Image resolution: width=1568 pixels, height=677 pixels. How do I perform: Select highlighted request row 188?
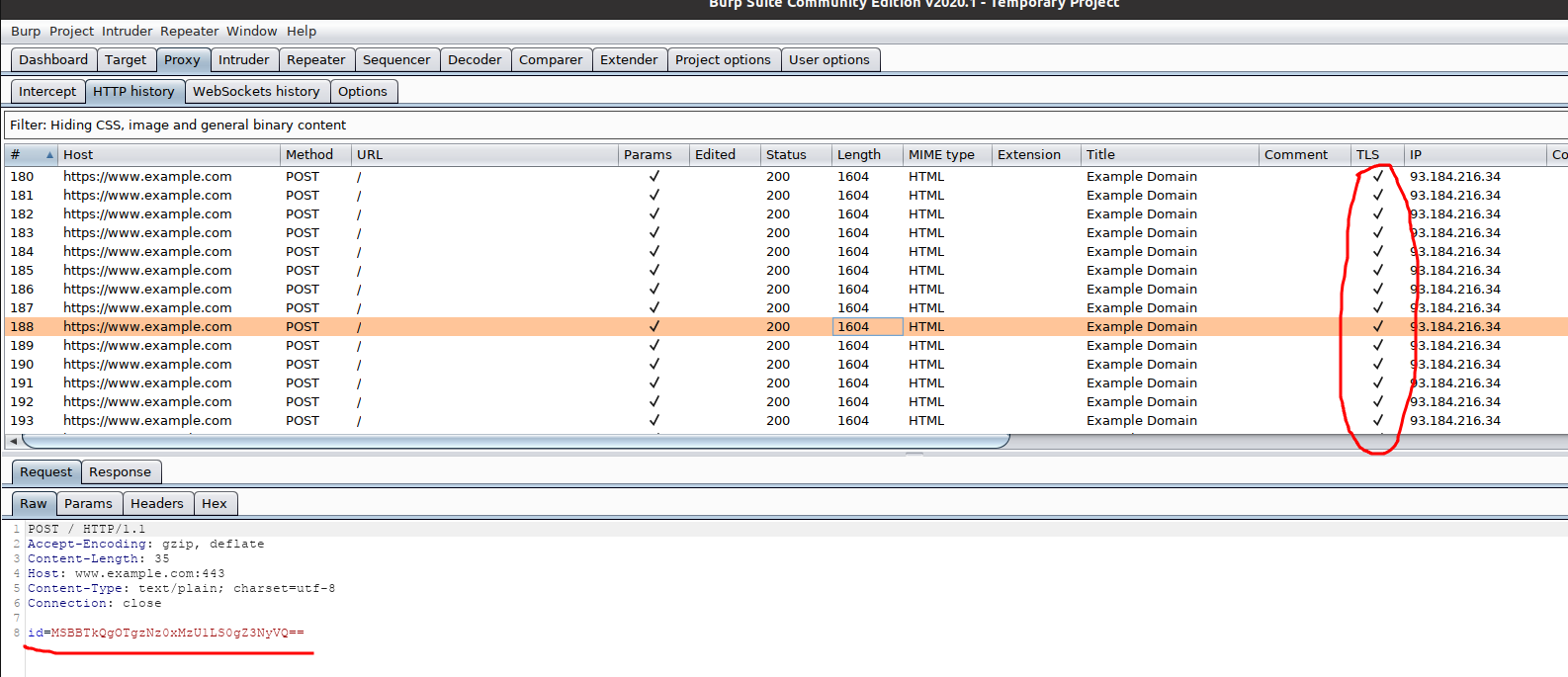point(786,327)
